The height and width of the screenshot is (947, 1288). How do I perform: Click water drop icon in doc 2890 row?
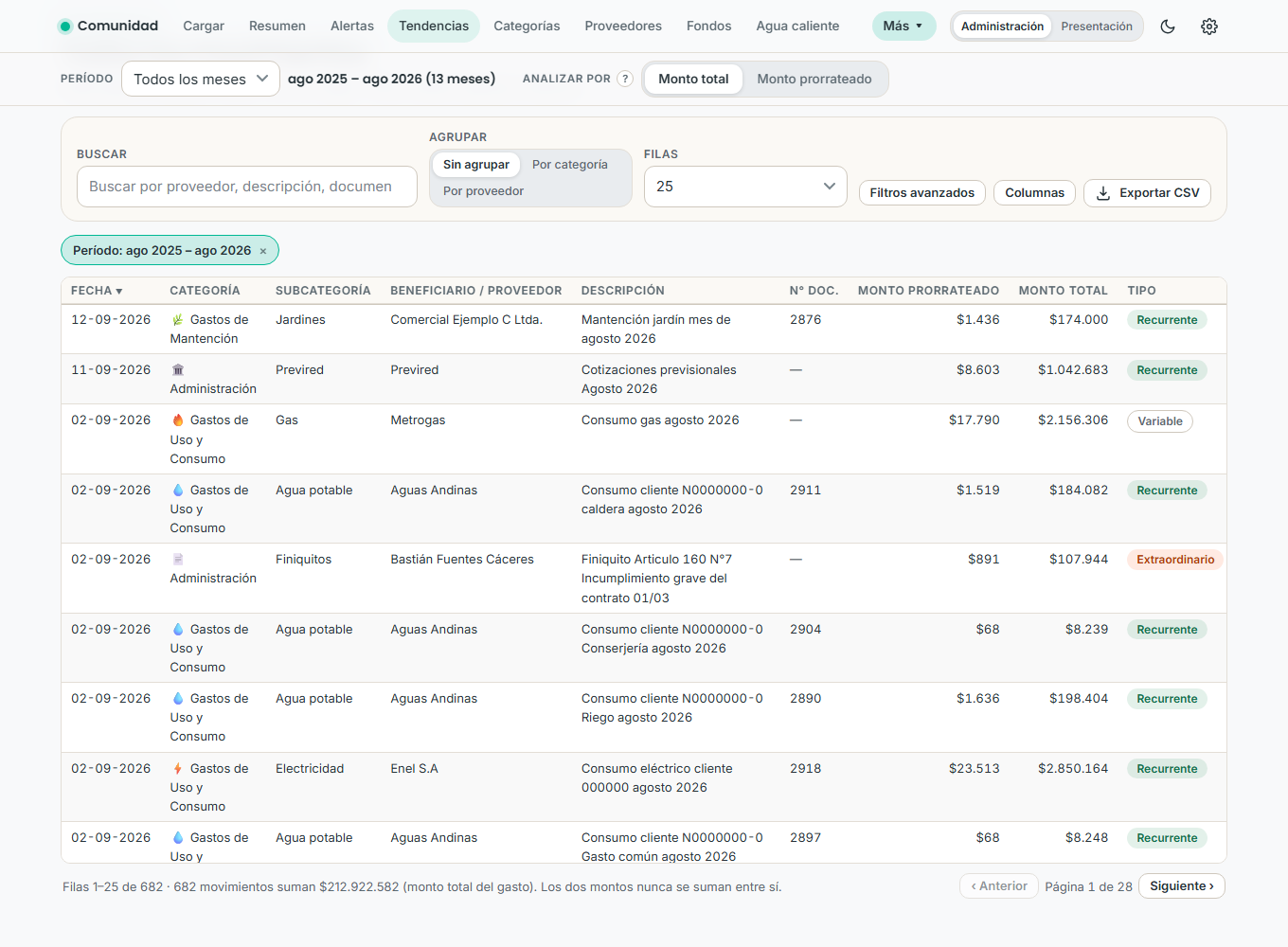177,699
